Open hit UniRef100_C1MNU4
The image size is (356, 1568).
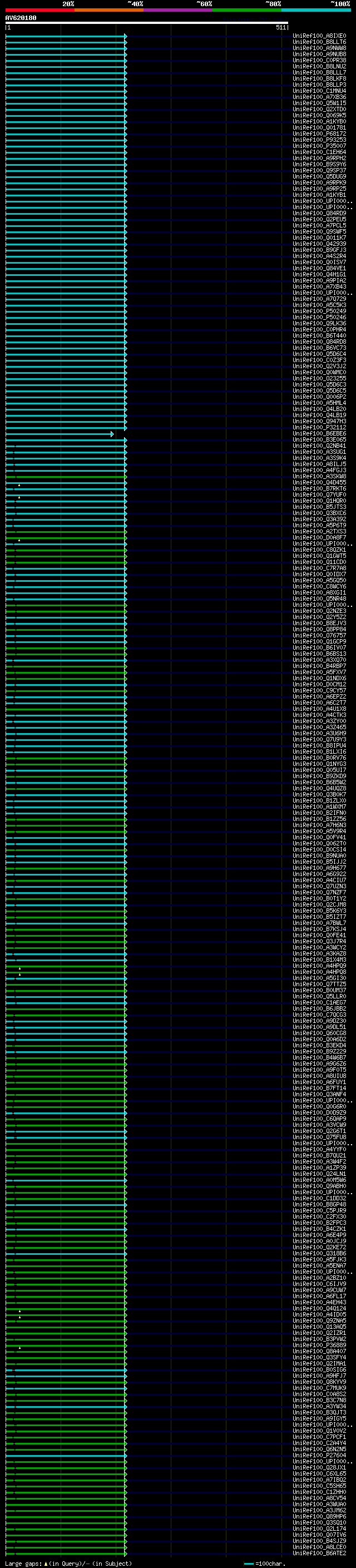pos(319,91)
